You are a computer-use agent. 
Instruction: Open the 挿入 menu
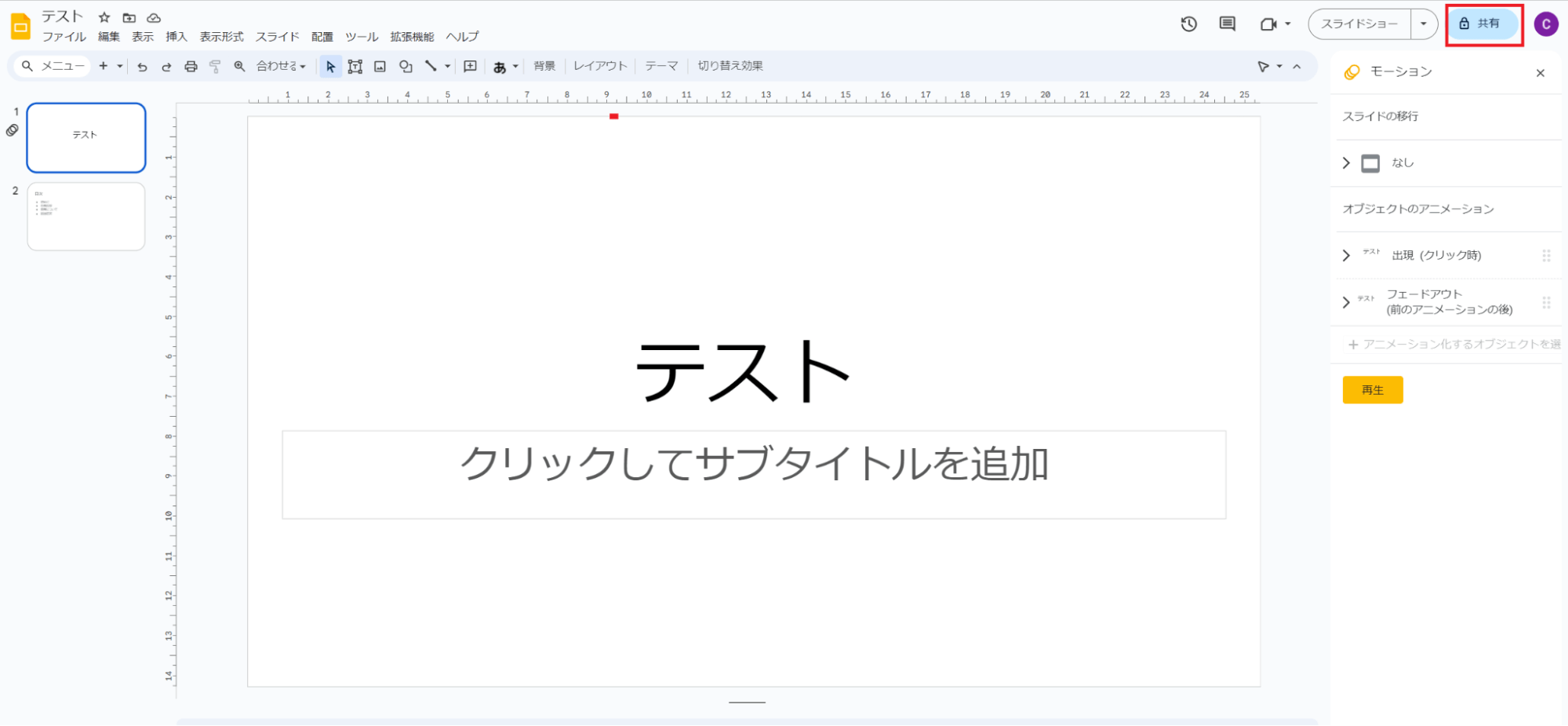176,37
